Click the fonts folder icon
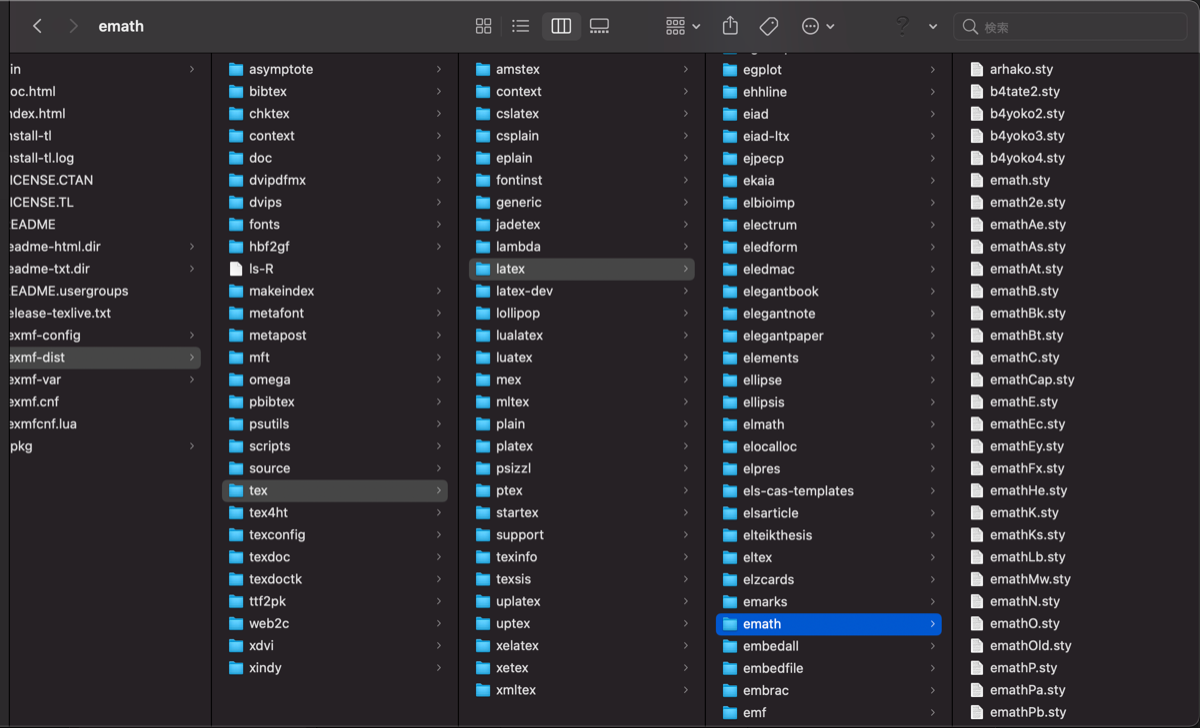Viewport: 1200px width, 728px height. point(236,224)
